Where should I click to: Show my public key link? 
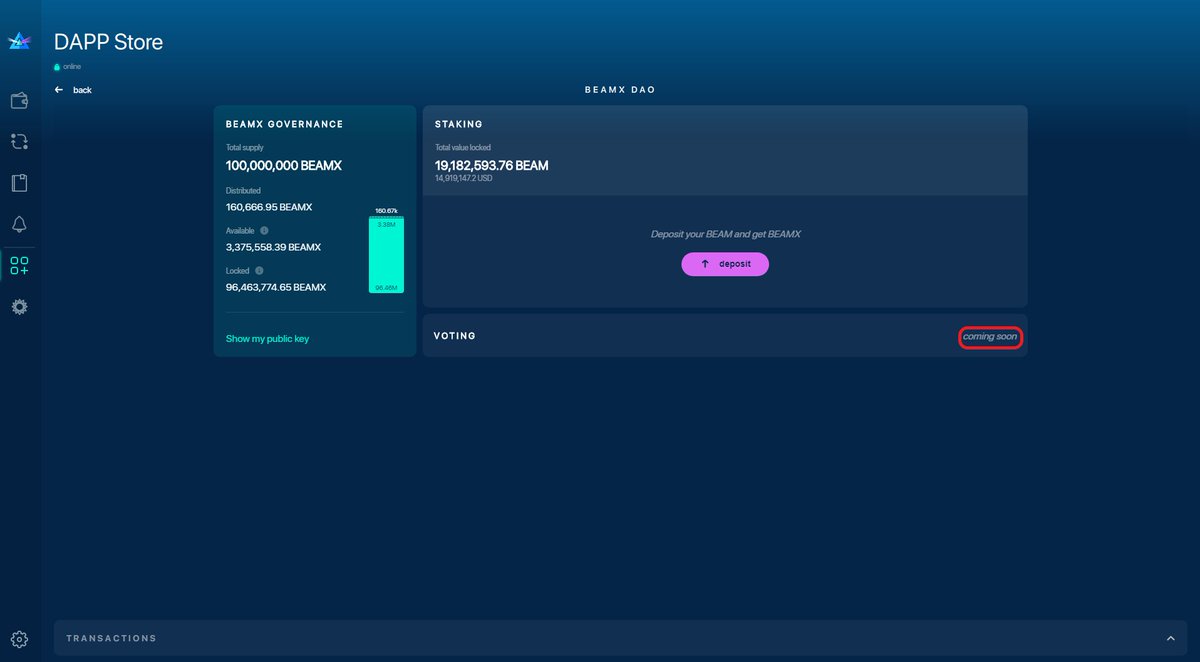click(267, 339)
